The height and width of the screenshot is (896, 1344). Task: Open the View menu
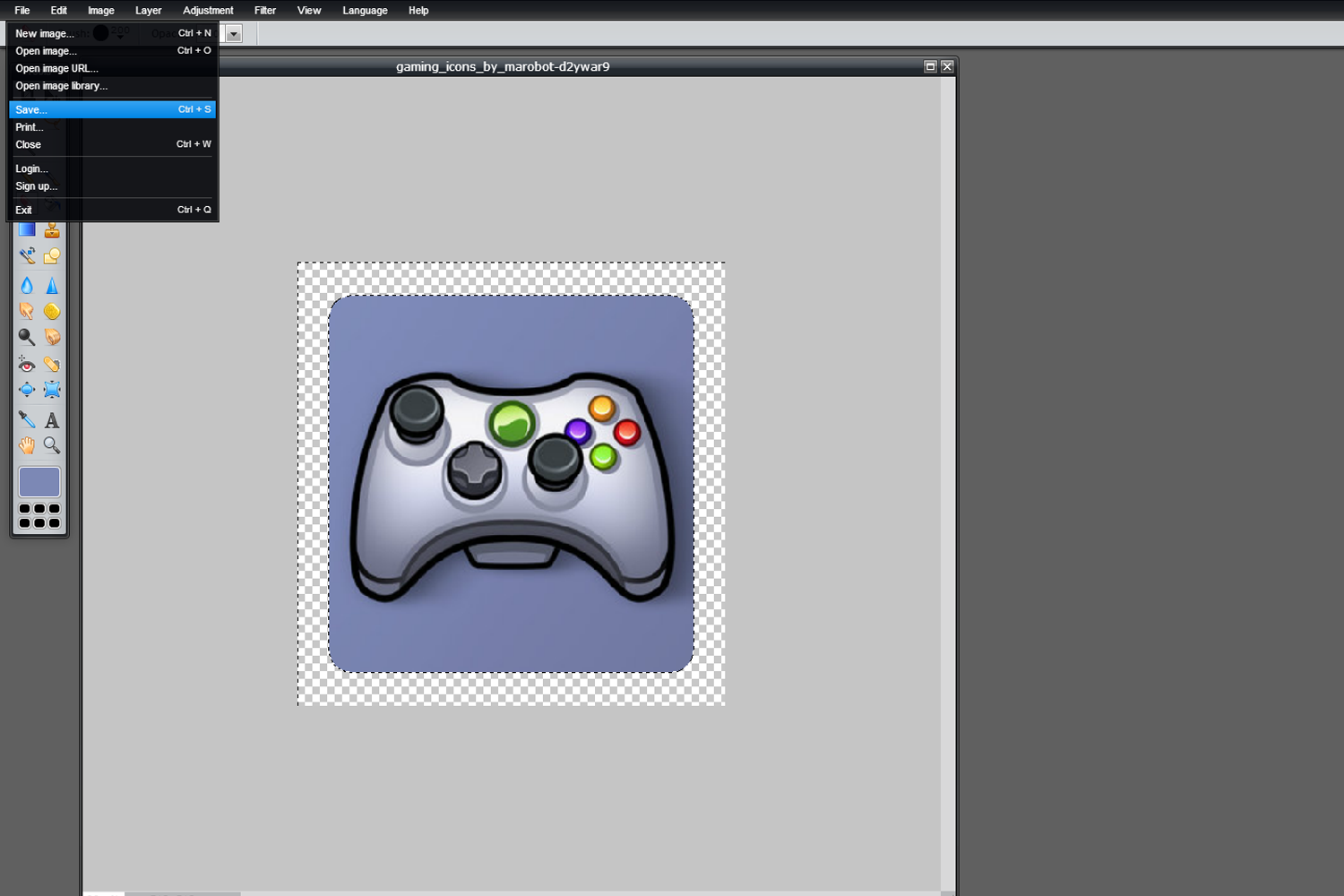[x=309, y=11]
